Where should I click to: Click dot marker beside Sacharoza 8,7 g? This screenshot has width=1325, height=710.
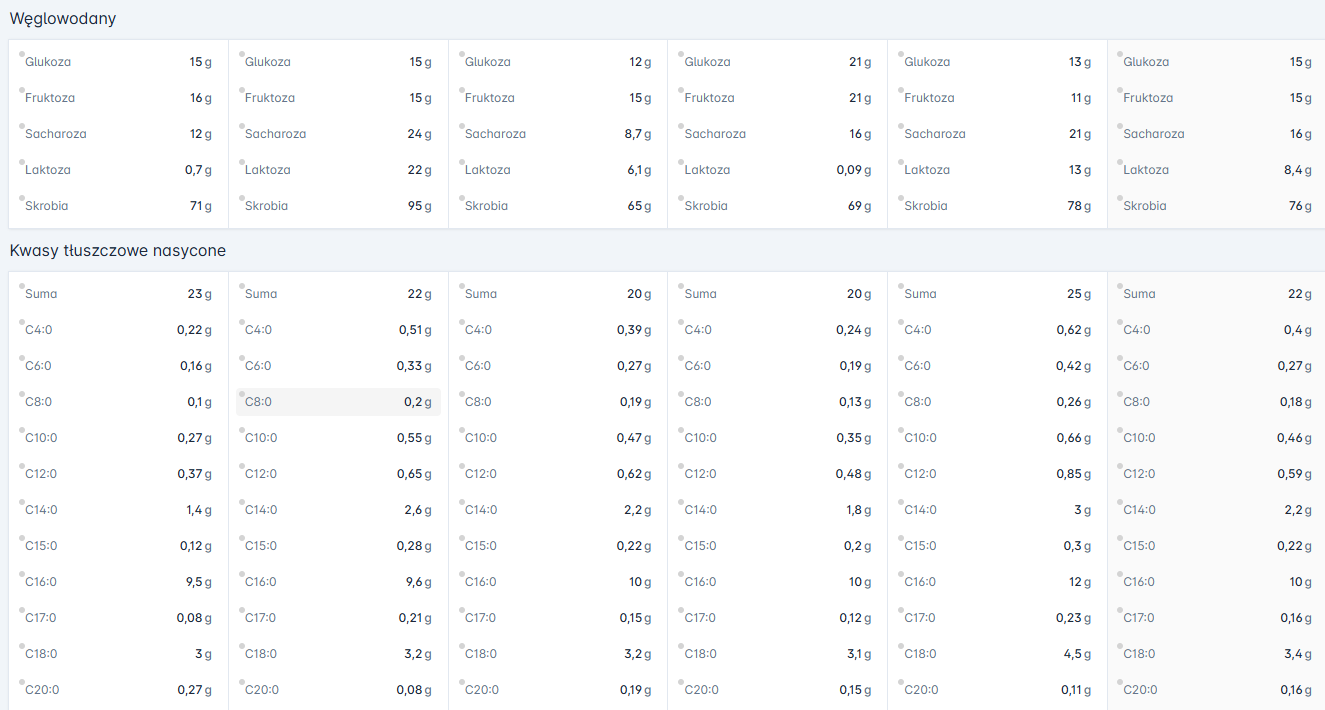tap(462, 126)
